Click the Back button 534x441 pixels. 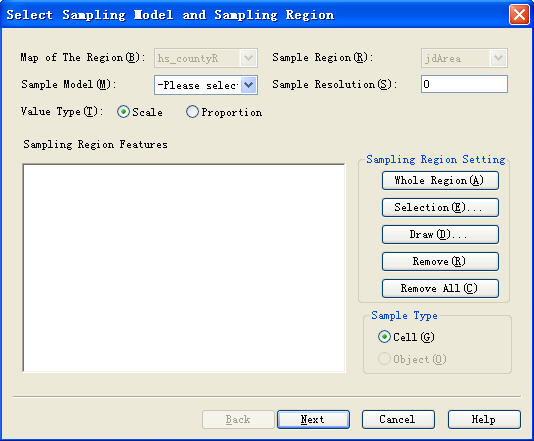point(238,419)
